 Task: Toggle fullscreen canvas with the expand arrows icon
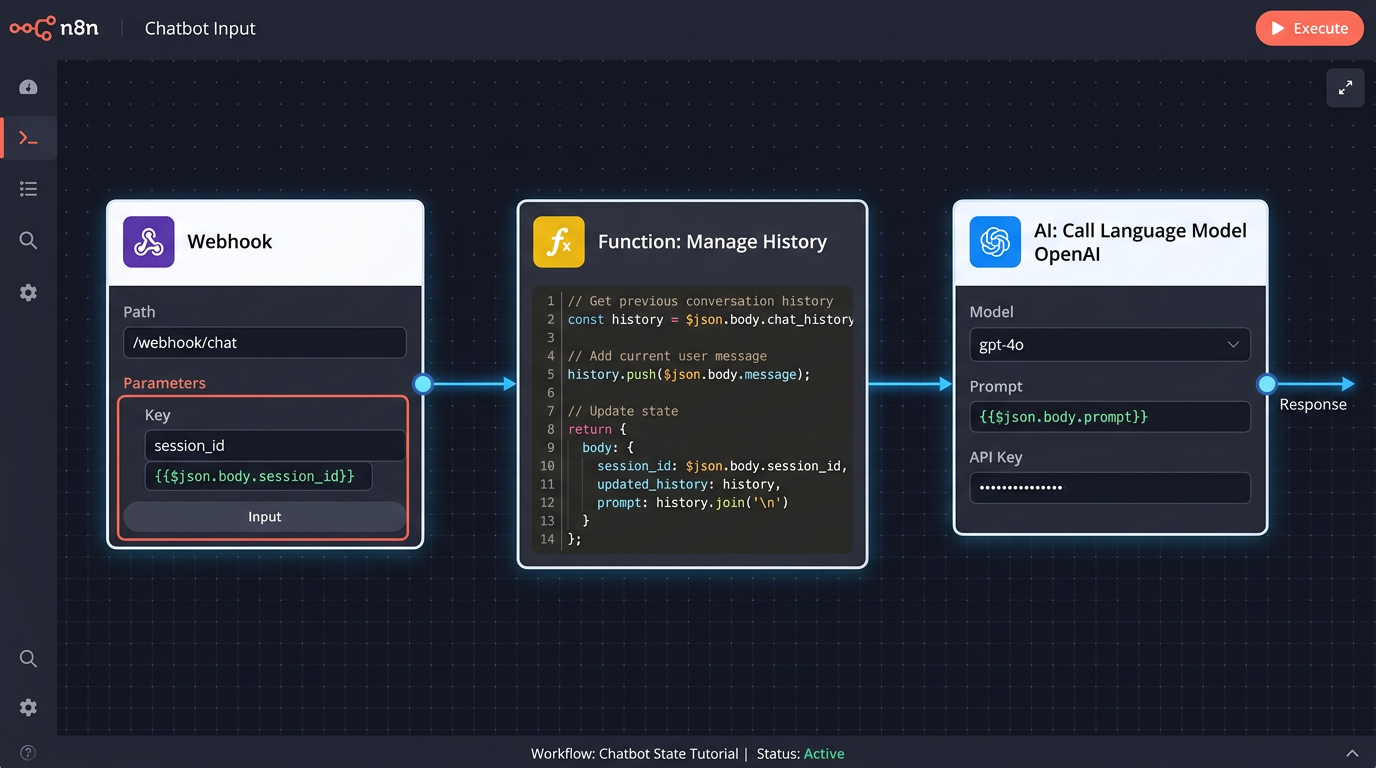tap(1345, 87)
